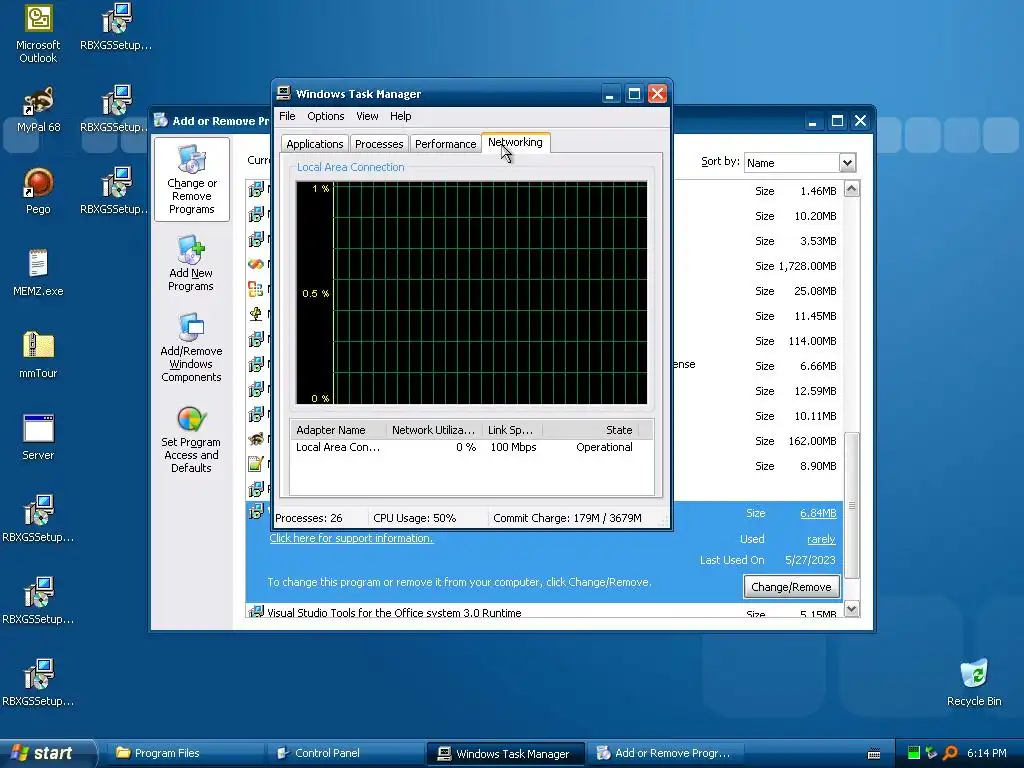Click the 6.84MB size link
This screenshot has width=1024, height=768.
coord(818,513)
